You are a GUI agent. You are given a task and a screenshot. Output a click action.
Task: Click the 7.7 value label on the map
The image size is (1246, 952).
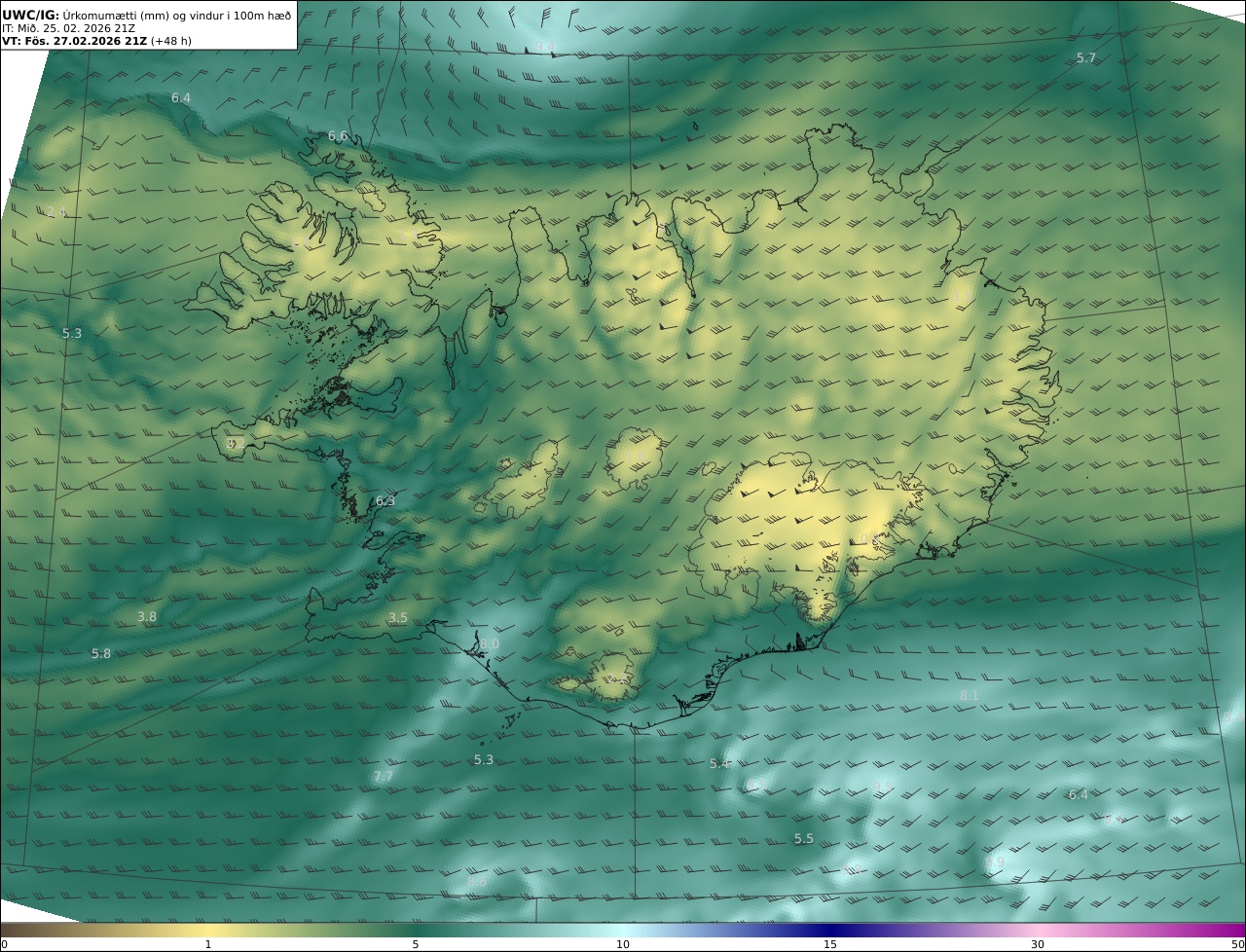tap(384, 777)
